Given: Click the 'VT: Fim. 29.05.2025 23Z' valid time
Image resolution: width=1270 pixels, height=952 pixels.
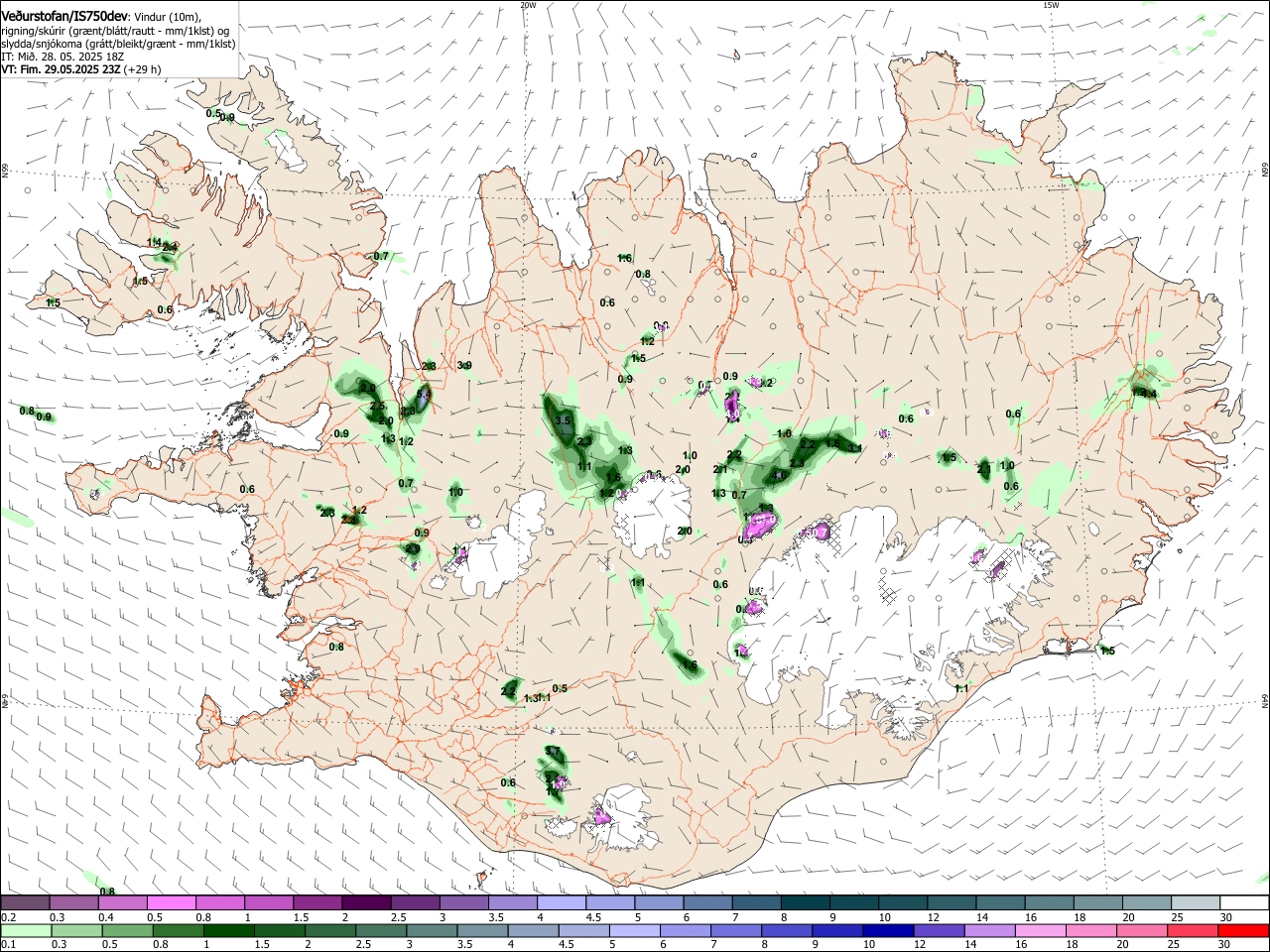Looking at the screenshot, I should (62, 69).
